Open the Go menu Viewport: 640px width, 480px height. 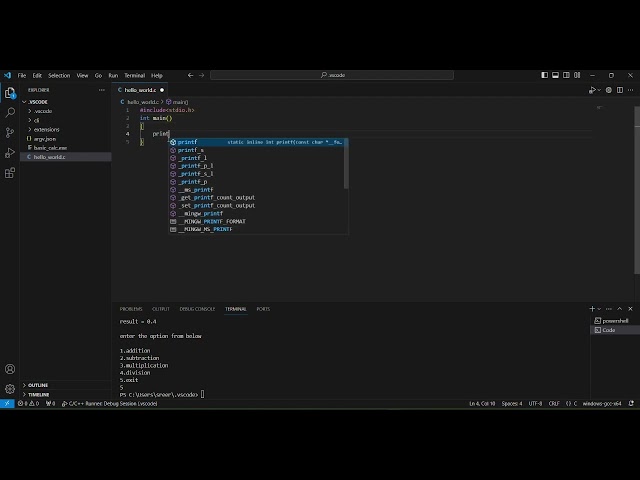(x=98, y=76)
